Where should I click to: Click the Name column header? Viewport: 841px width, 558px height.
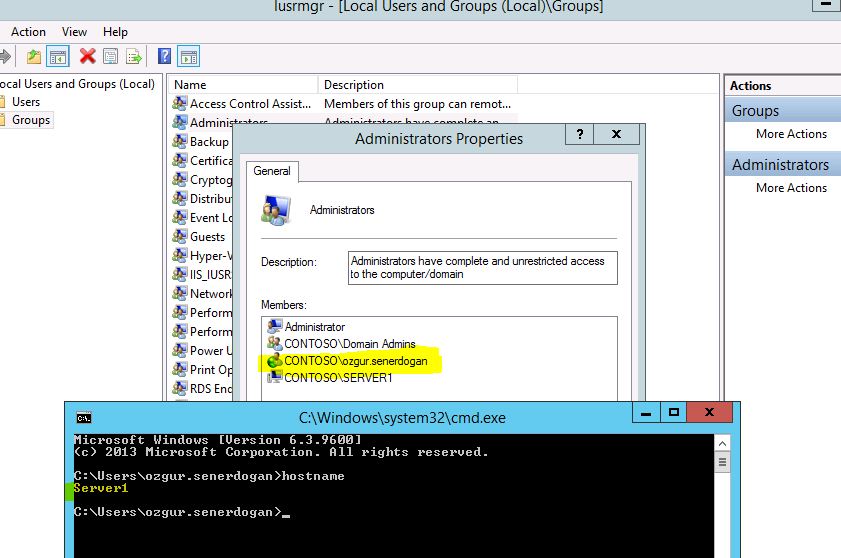point(245,85)
